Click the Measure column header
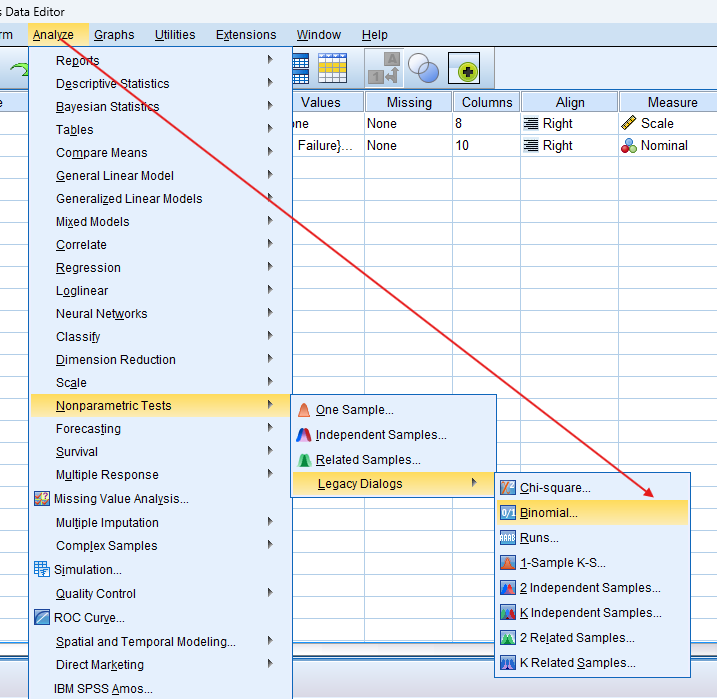The width and height of the screenshot is (717, 699). (x=671, y=102)
